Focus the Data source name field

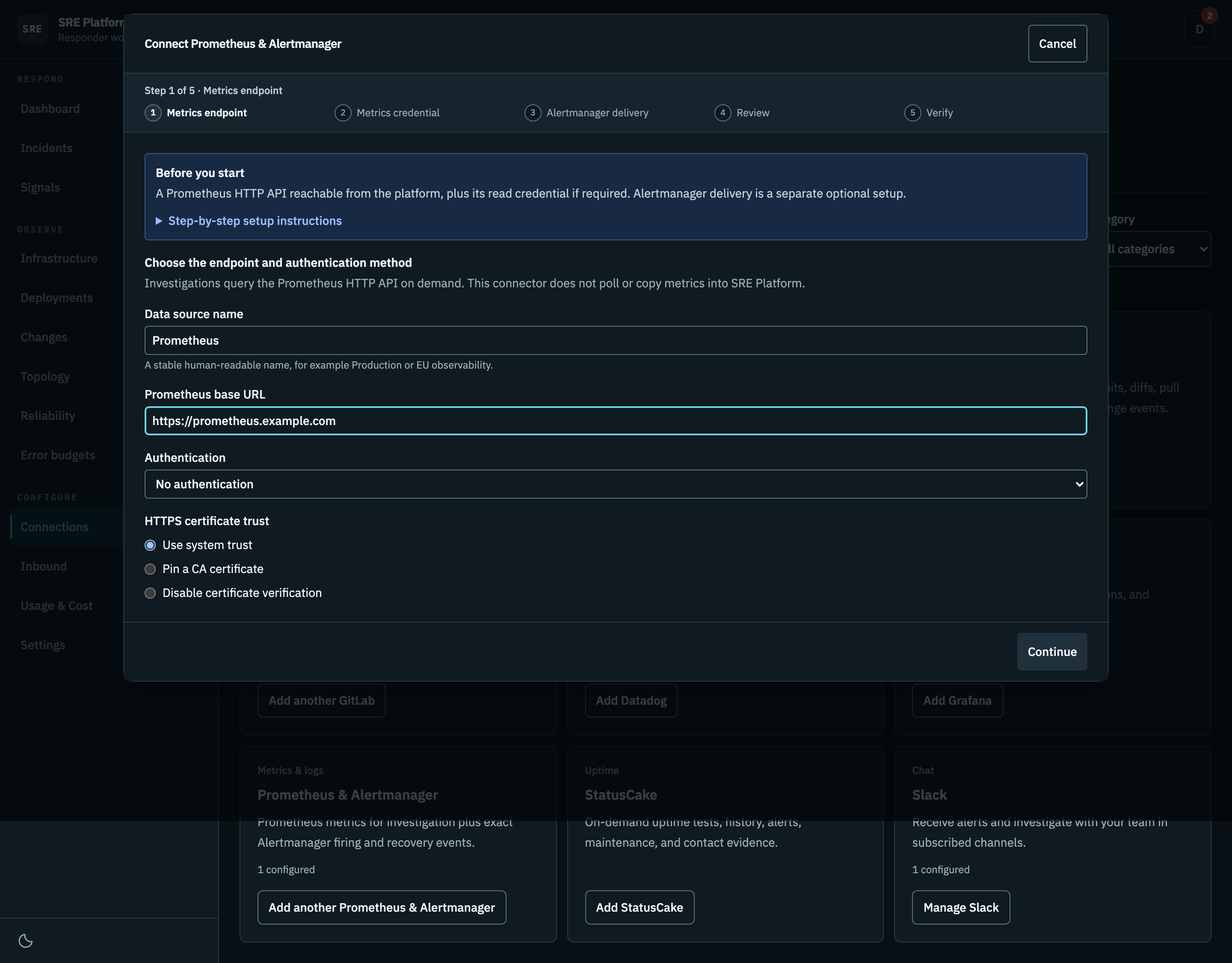coord(616,340)
